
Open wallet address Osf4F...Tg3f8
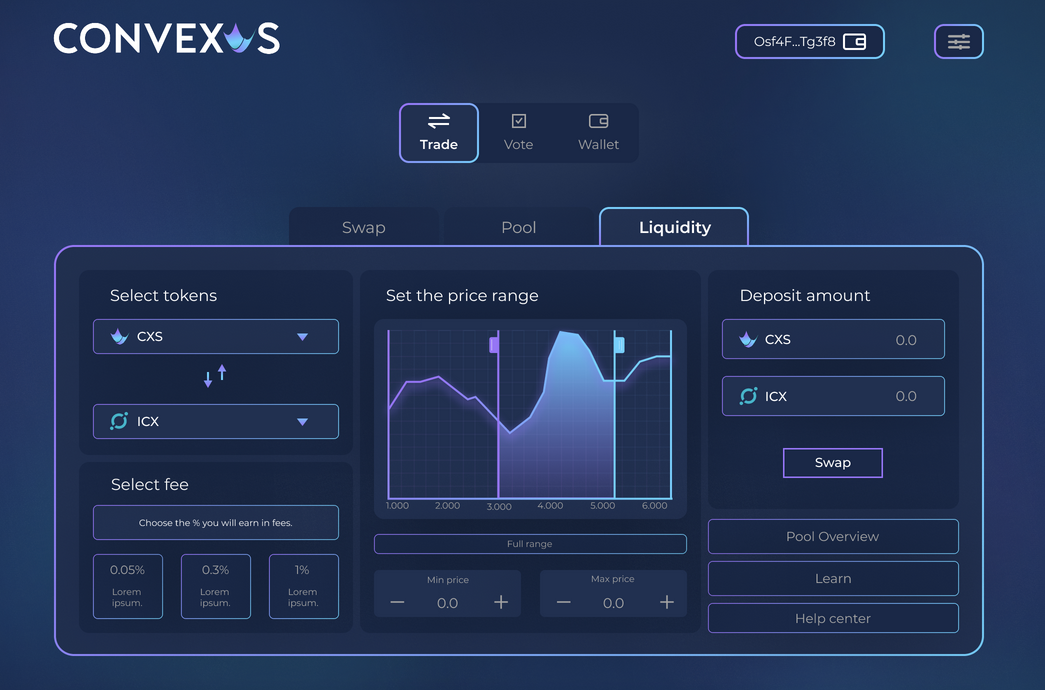pos(809,42)
